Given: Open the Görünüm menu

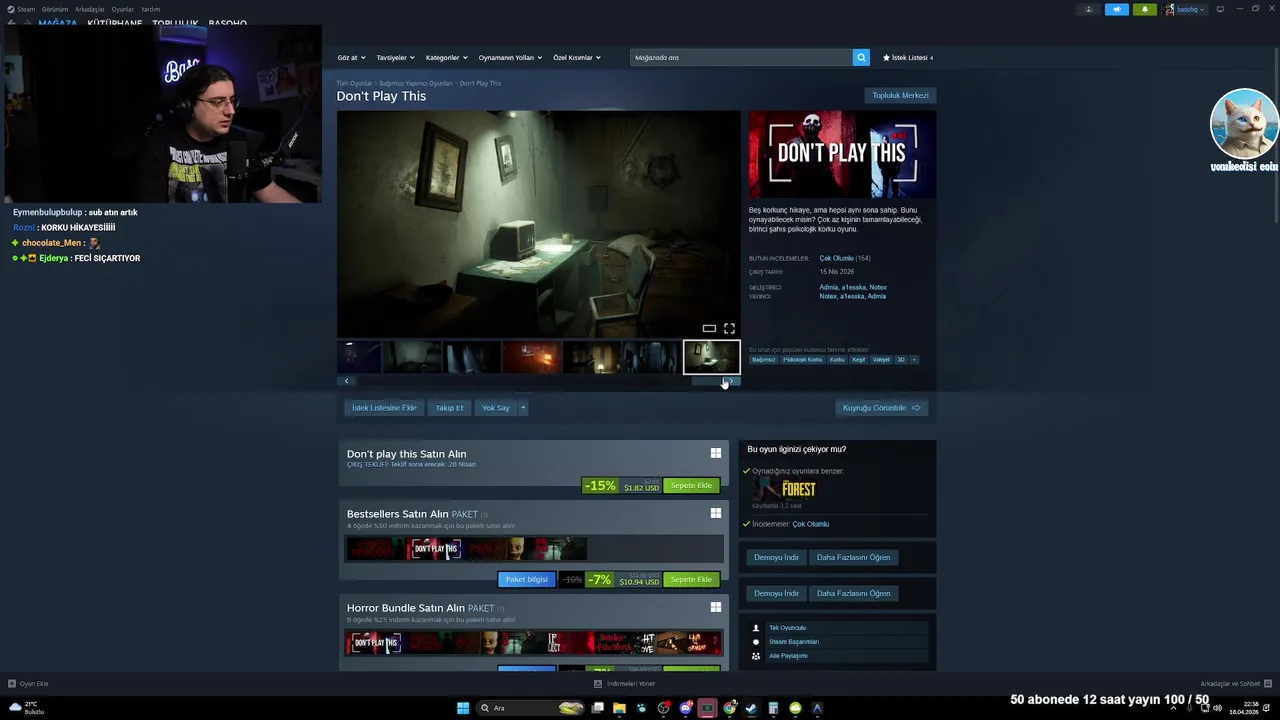Looking at the screenshot, I should coord(55,9).
